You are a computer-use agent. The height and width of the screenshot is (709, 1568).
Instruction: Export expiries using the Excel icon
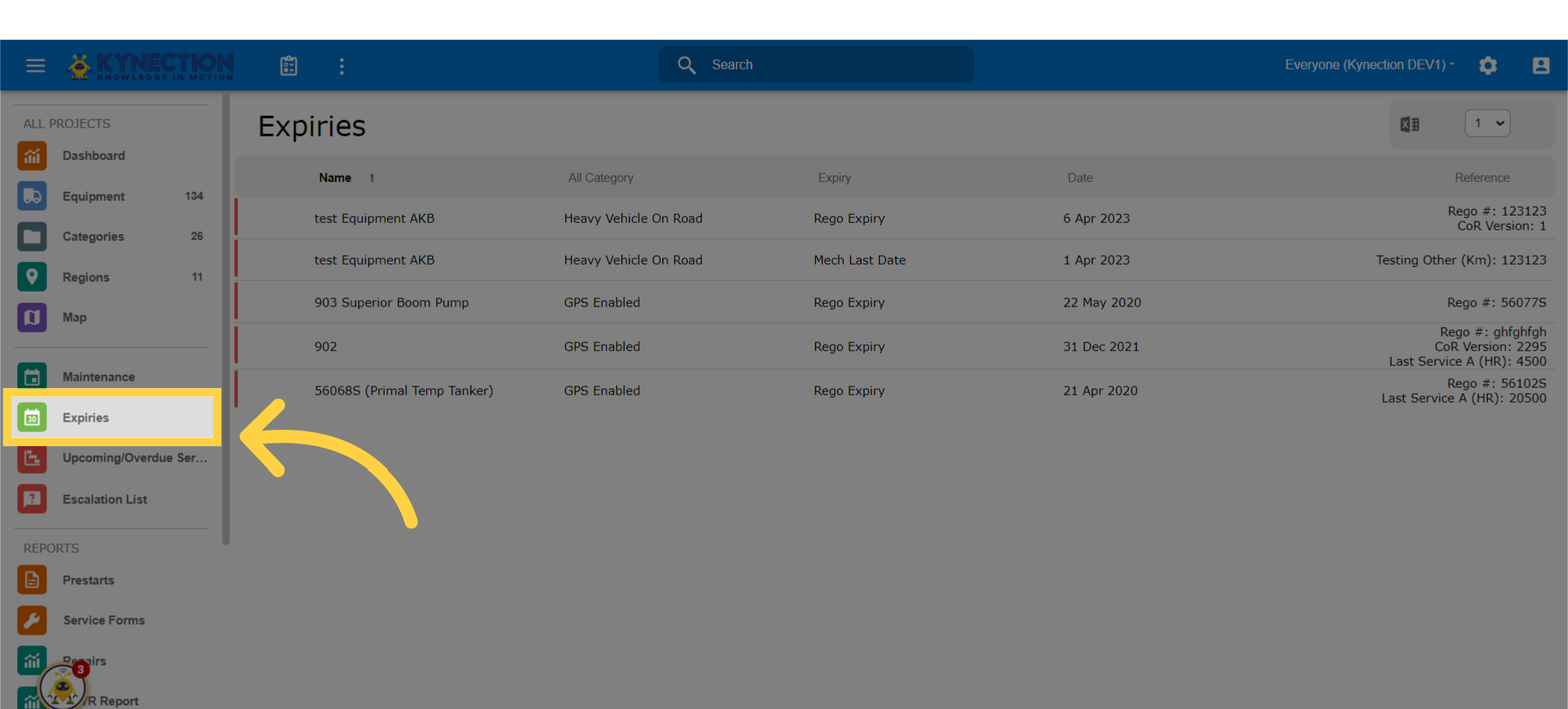click(x=1410, y=124)
